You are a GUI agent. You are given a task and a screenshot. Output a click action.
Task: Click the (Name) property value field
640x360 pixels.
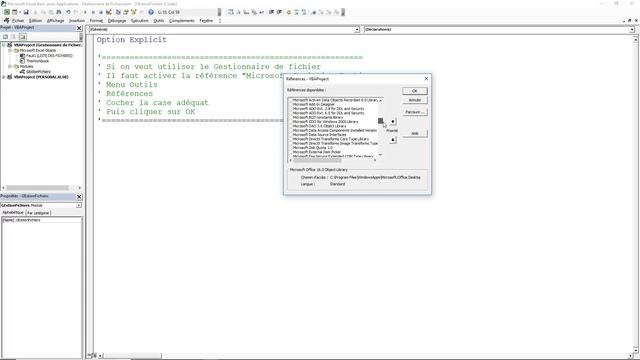(x=48, y=220)
